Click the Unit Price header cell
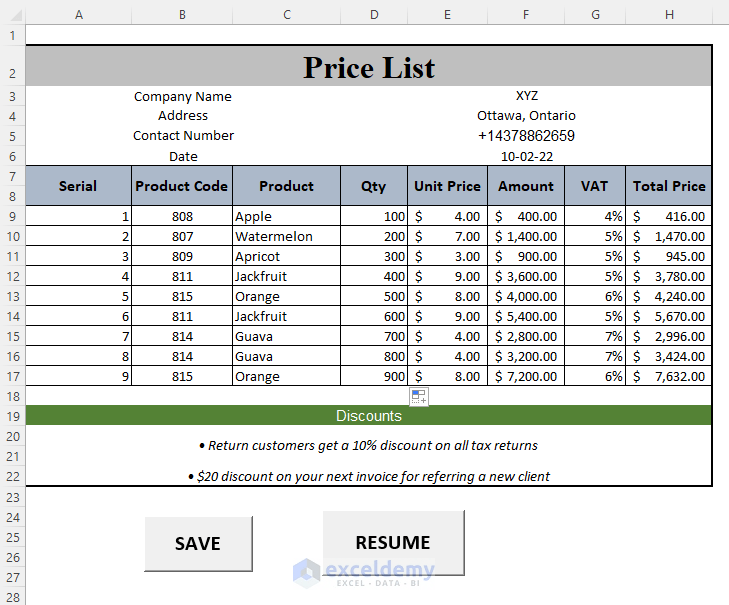729x605 pixels. [x=447, y=186]
